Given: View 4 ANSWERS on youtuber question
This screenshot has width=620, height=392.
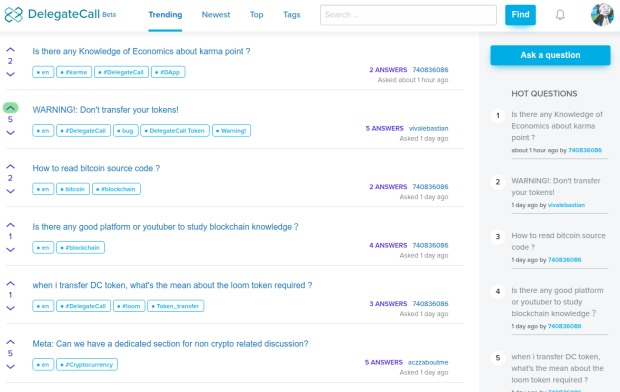Looking at the screenshot, I should (388, 246).
